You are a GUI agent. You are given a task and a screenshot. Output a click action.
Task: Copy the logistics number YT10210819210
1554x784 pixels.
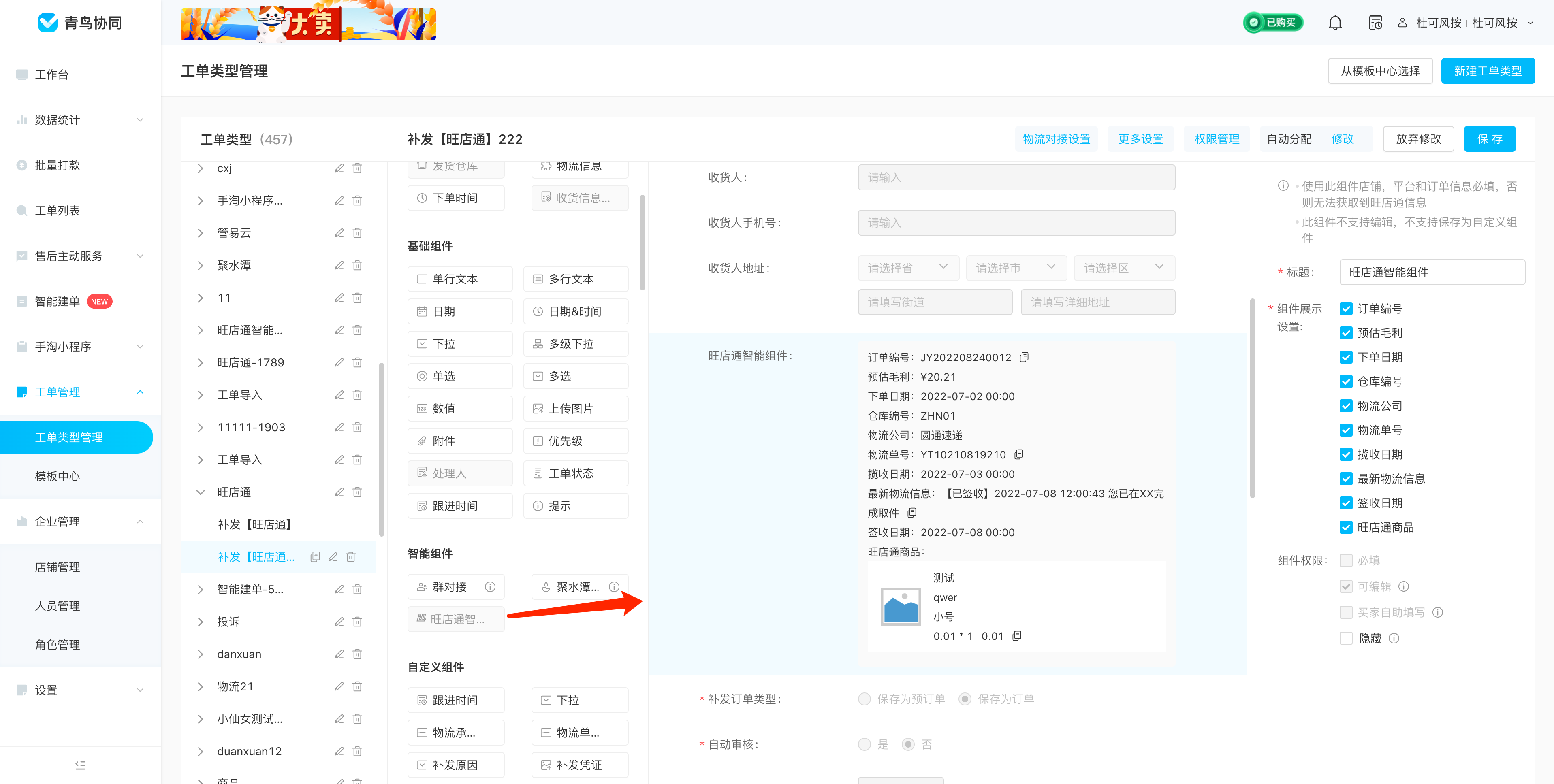coord(1019,454)
